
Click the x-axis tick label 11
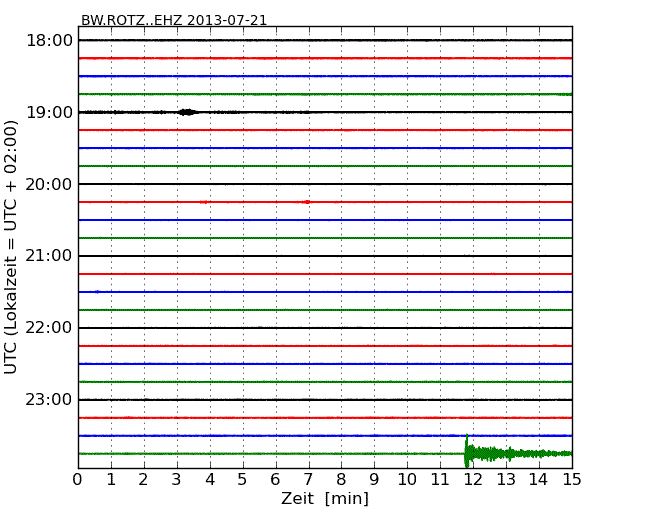click(440, 479)
